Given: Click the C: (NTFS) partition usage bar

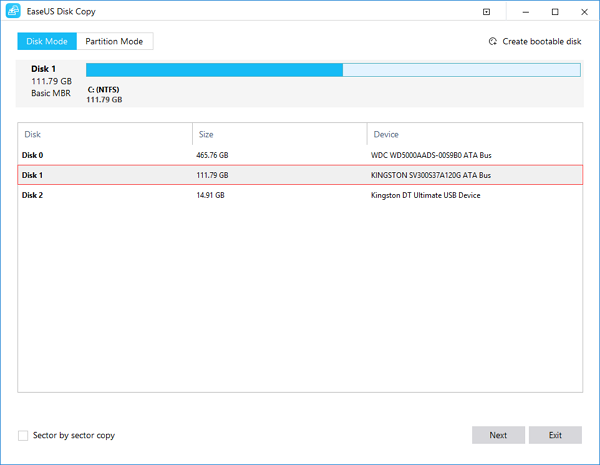Looking at the screenshot, I should coord(333,70).
